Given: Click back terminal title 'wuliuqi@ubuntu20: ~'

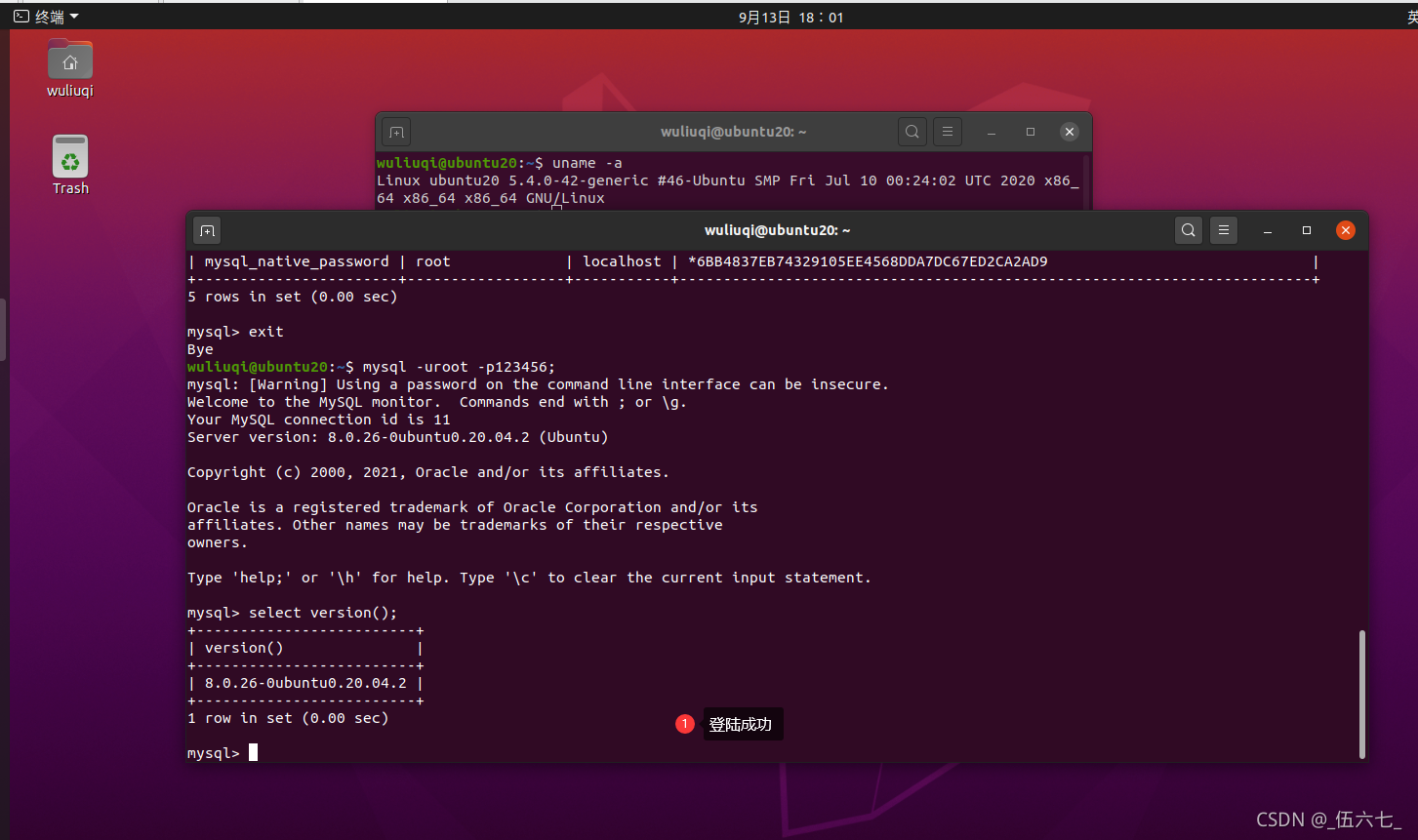Looking at the screenshot, I should pyautogui.click(x=733, y=132).
